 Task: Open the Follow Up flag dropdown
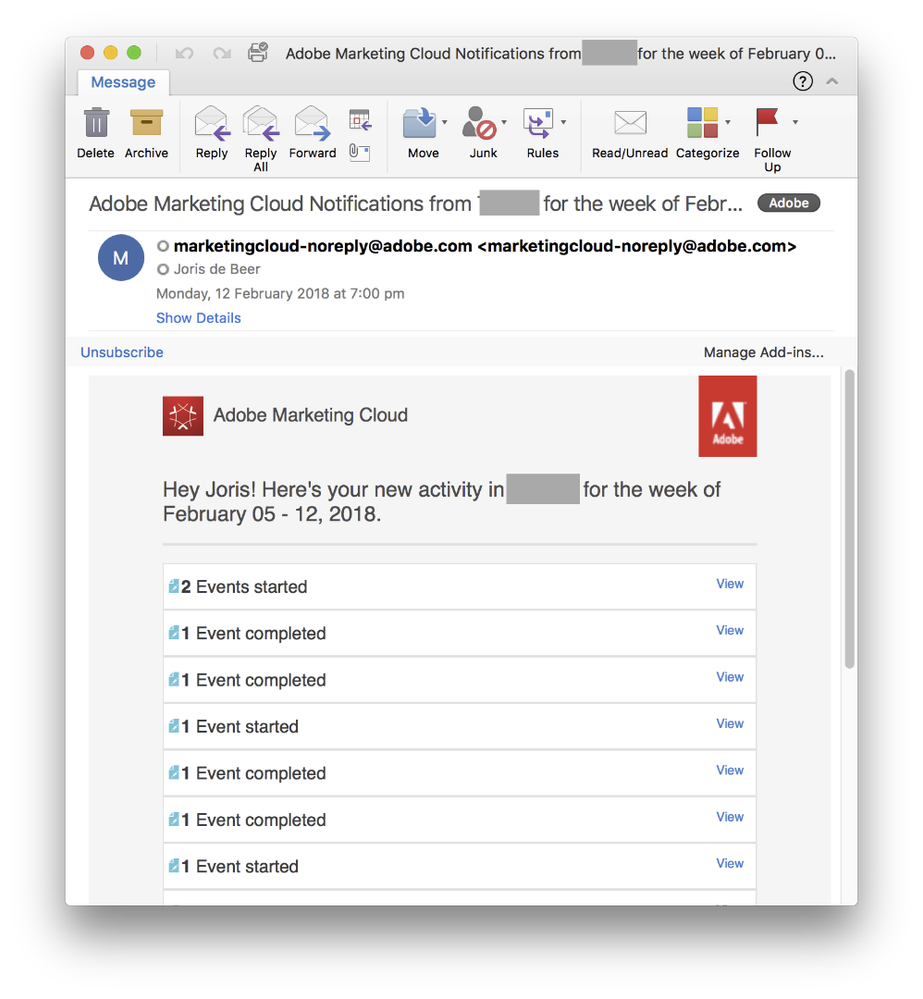pos(795,122)
